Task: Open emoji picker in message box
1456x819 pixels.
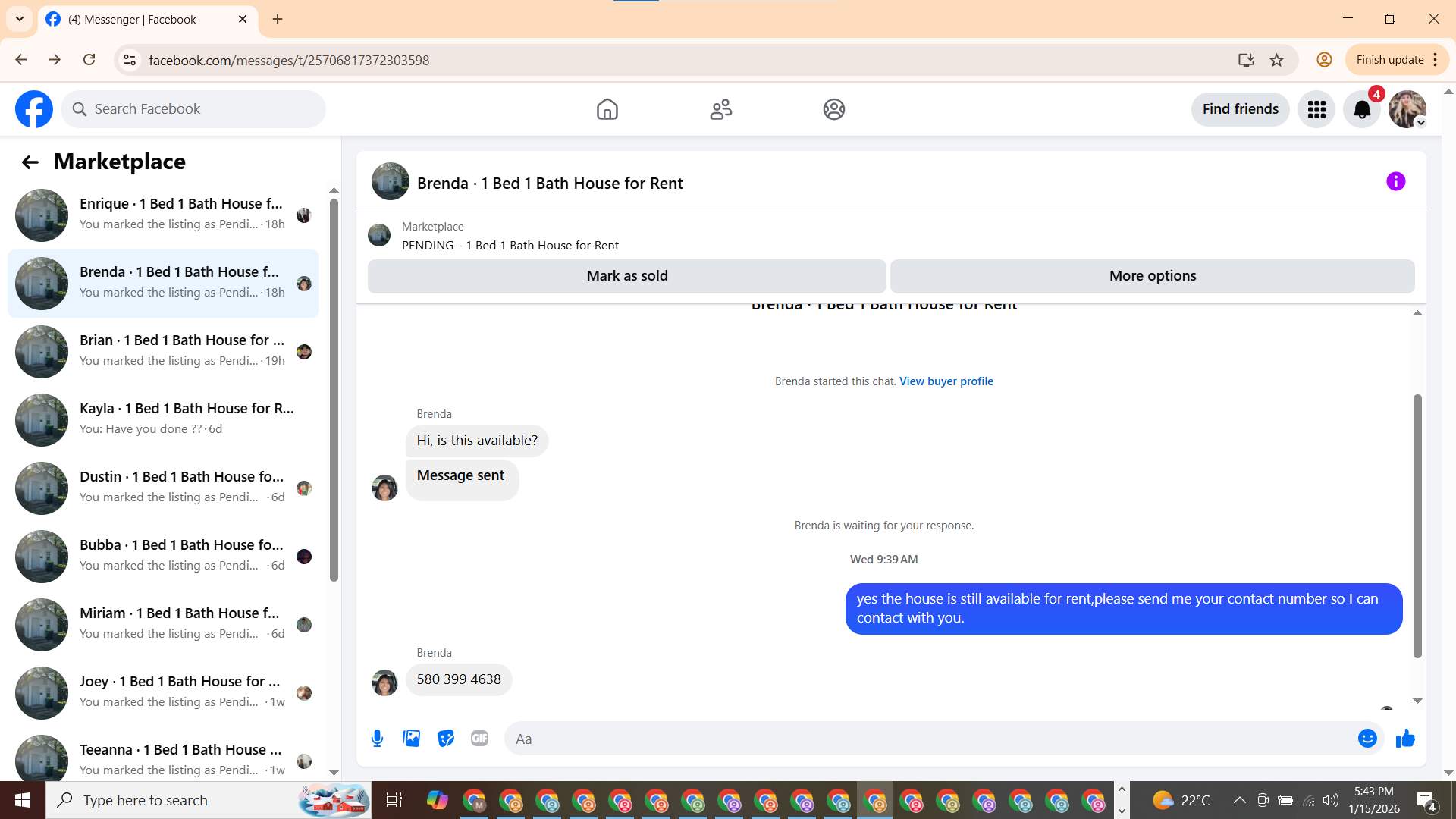Action: 1367,739
